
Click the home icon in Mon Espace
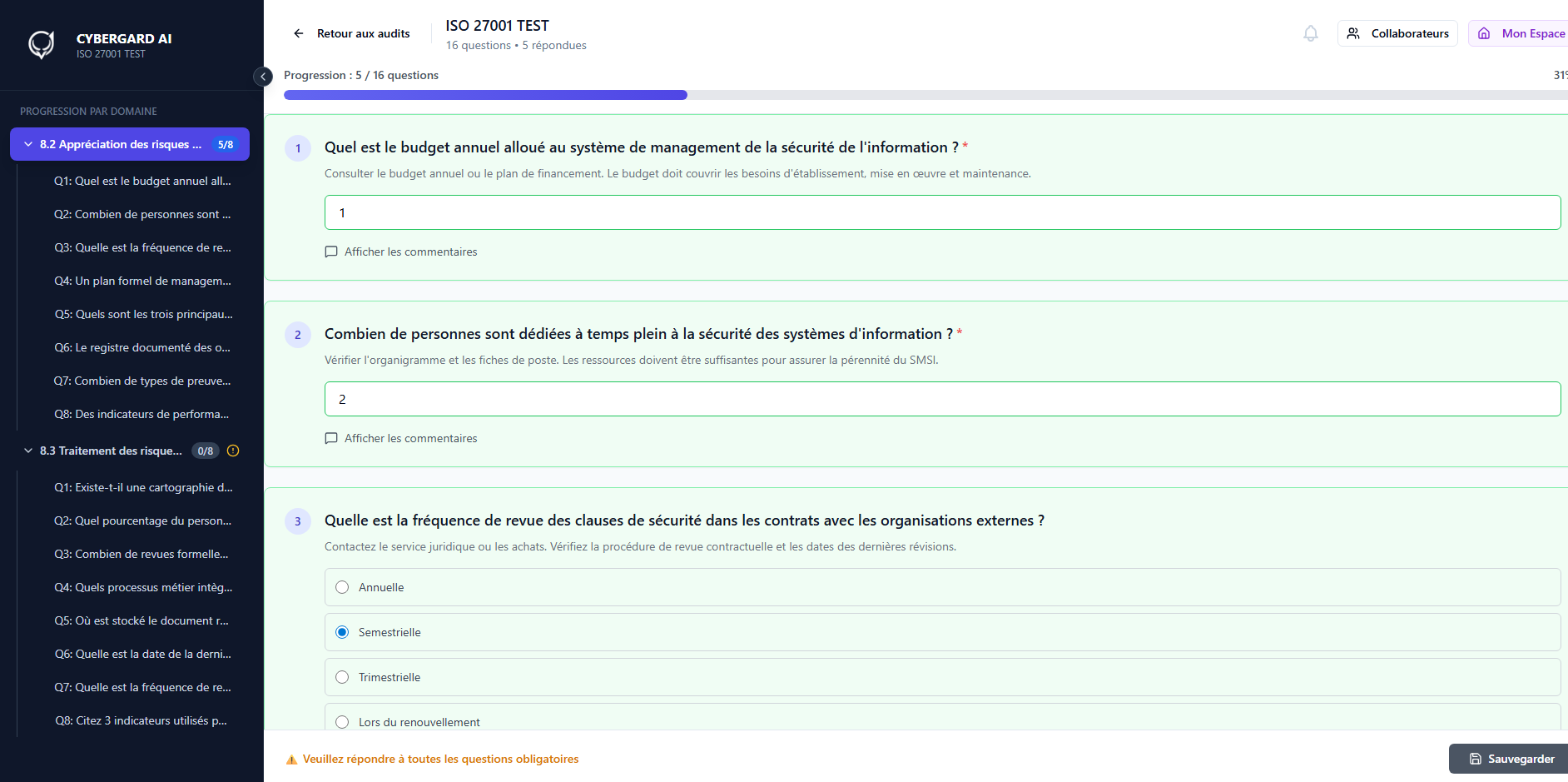coord(1484,33)
